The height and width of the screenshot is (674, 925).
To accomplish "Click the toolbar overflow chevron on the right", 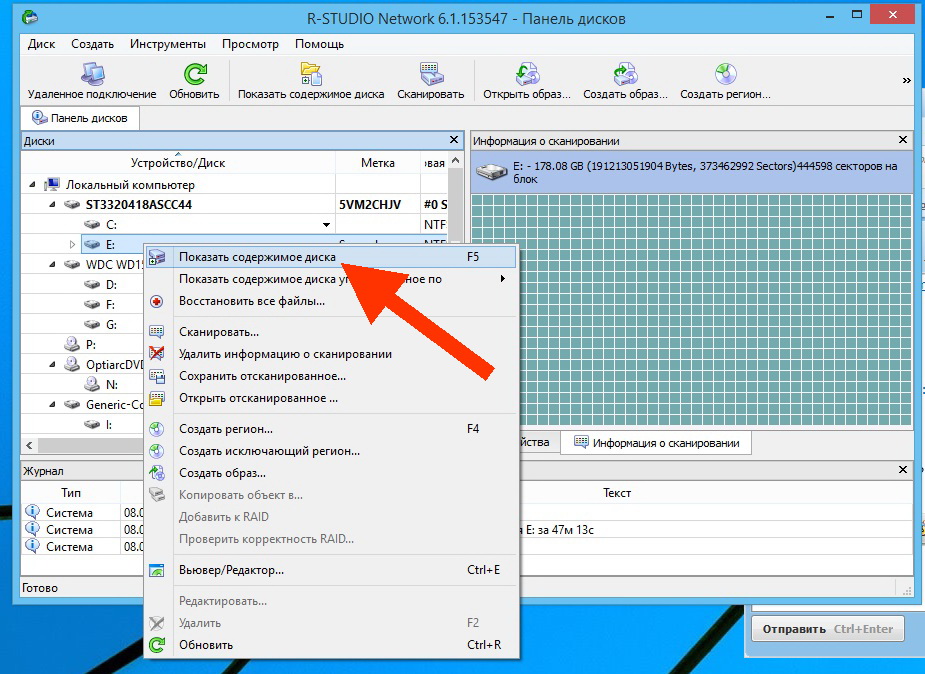I will 906,80.
